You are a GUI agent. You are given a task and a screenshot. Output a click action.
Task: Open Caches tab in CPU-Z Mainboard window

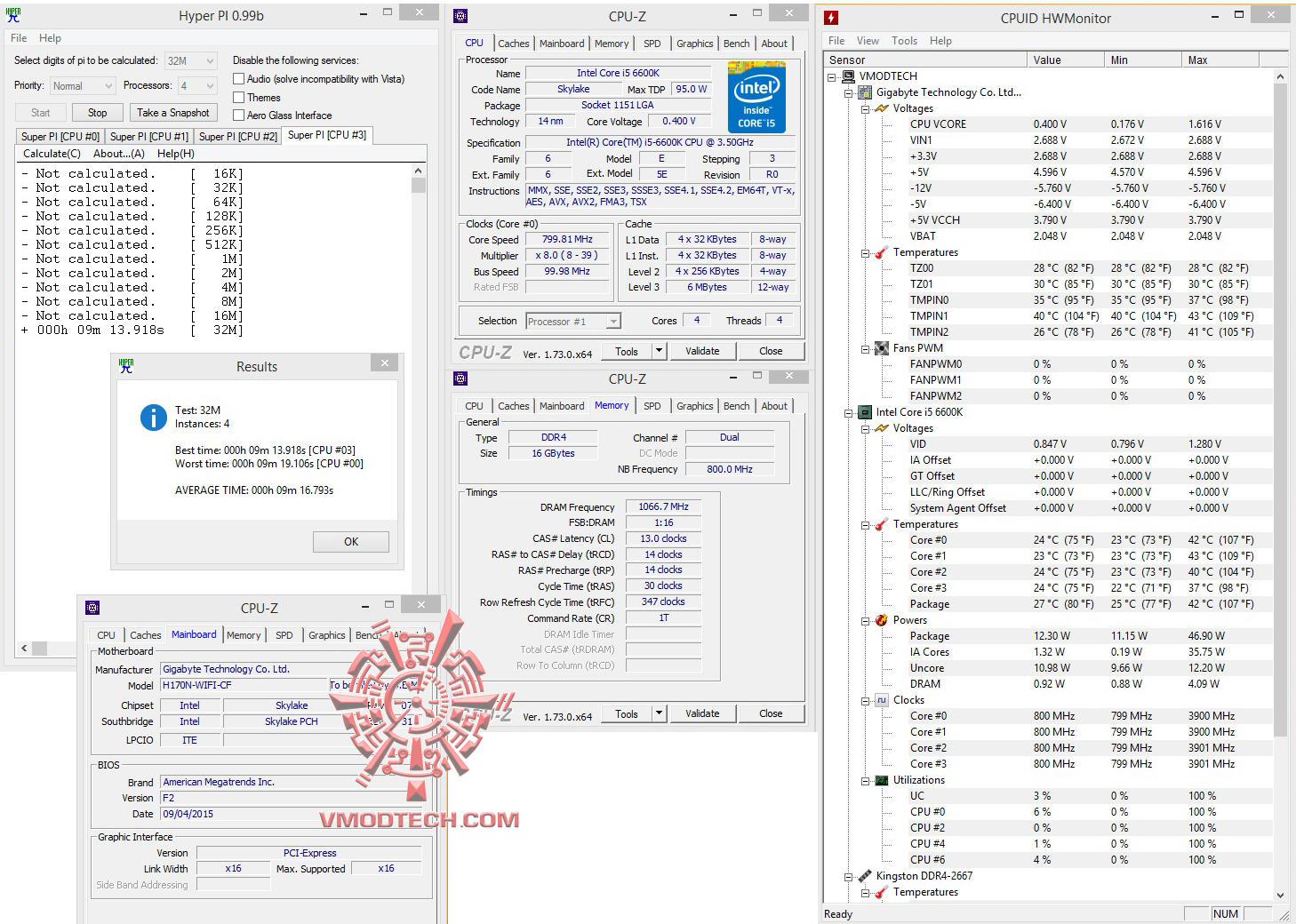click(x=146, y=635)
